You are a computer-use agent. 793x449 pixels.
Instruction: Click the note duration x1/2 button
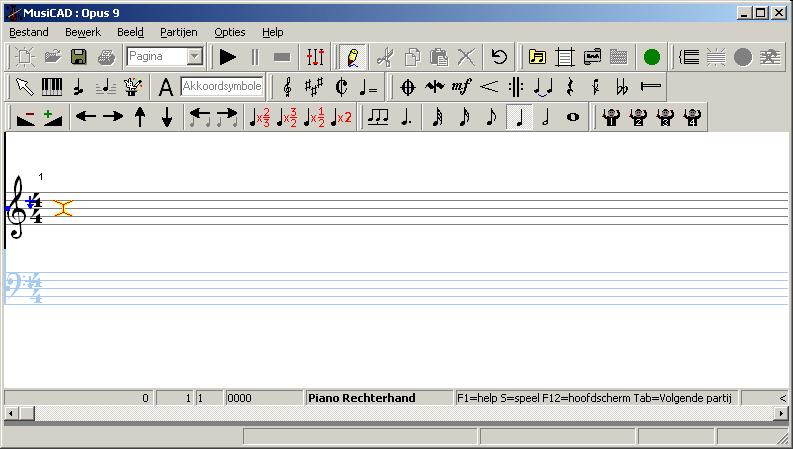click(x=314, y=117)
